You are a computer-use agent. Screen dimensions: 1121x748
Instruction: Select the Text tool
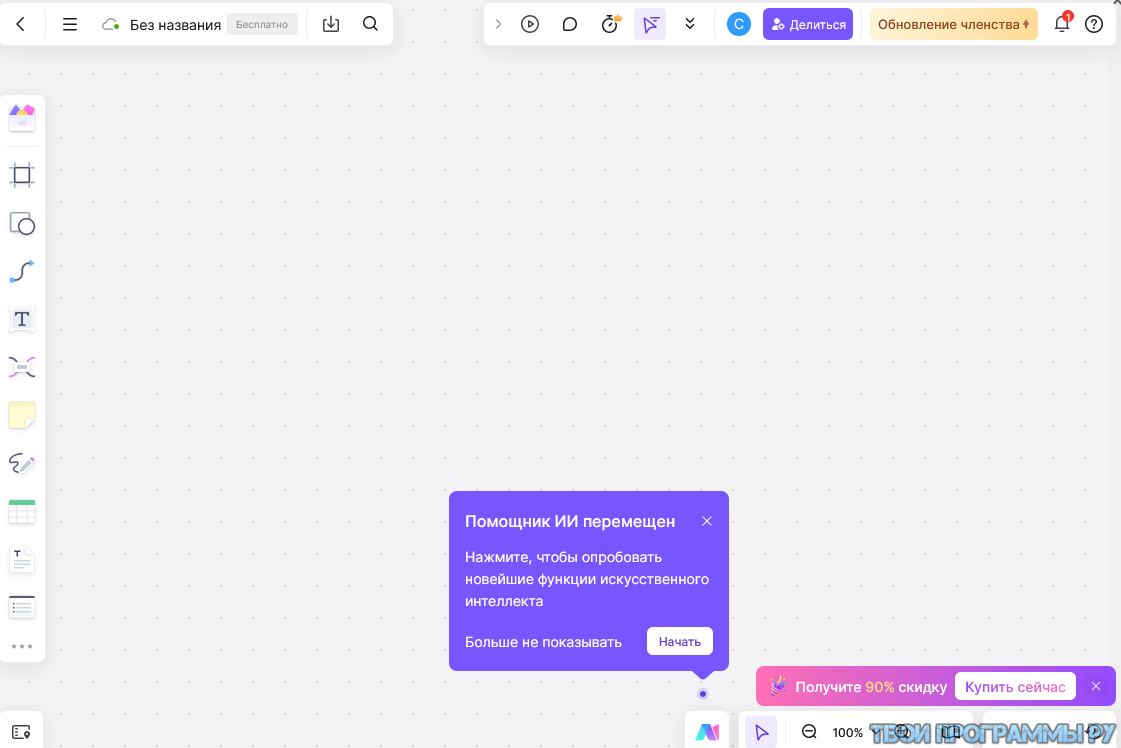click(22, 320)
